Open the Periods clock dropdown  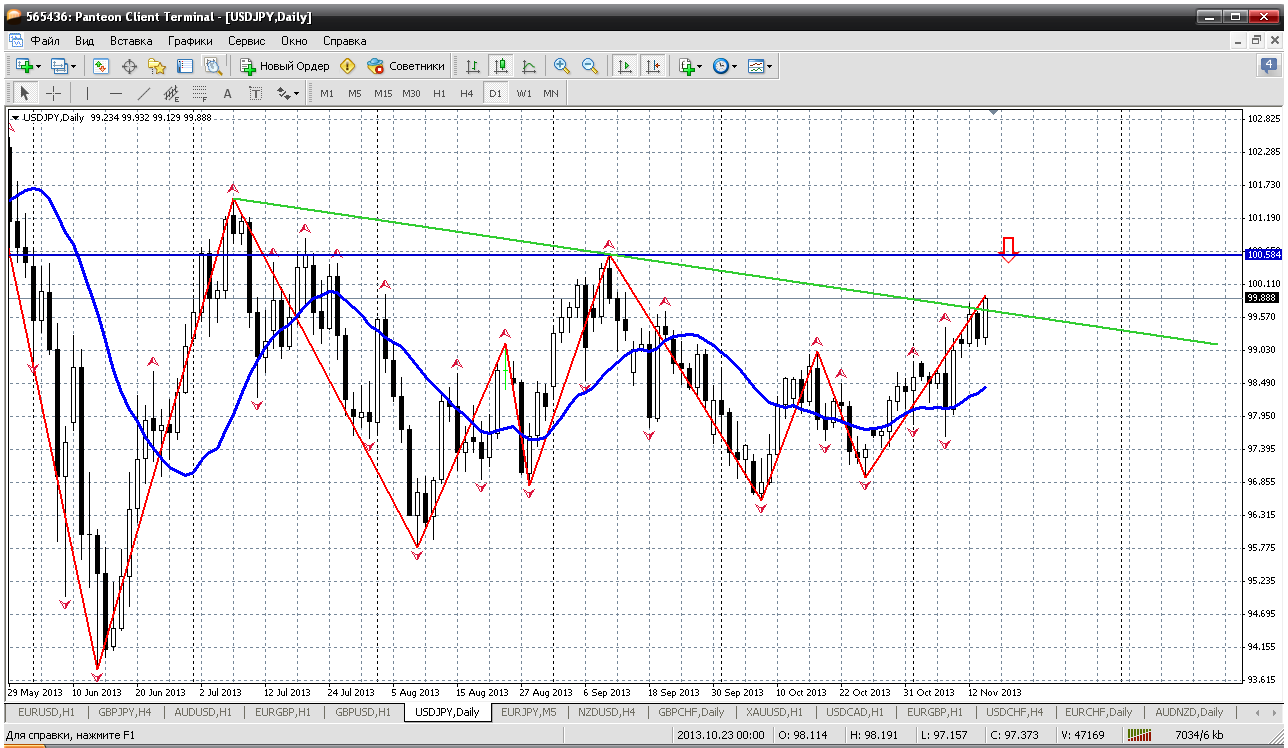725,66
